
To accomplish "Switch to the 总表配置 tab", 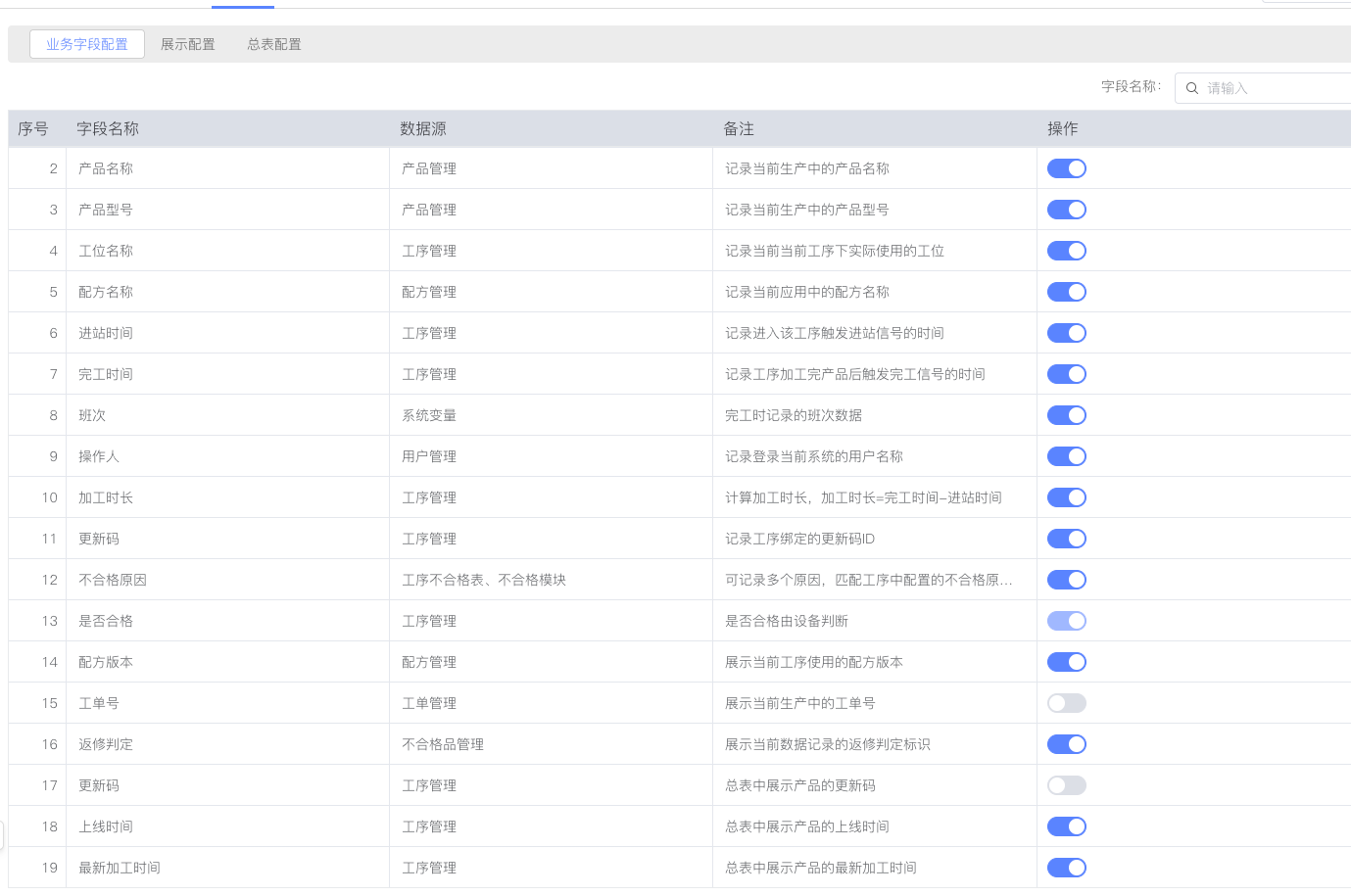I will click(274, 44).
